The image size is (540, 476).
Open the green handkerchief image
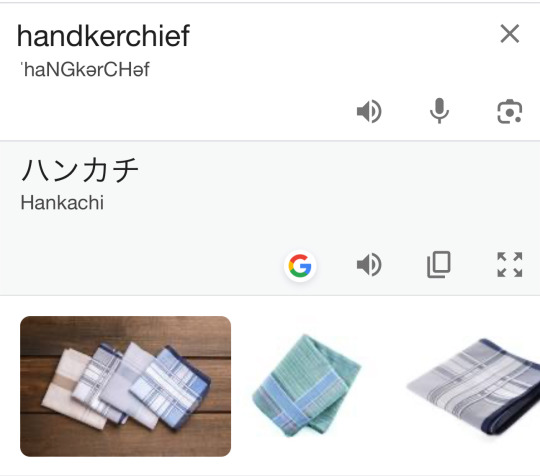(306, 385)
